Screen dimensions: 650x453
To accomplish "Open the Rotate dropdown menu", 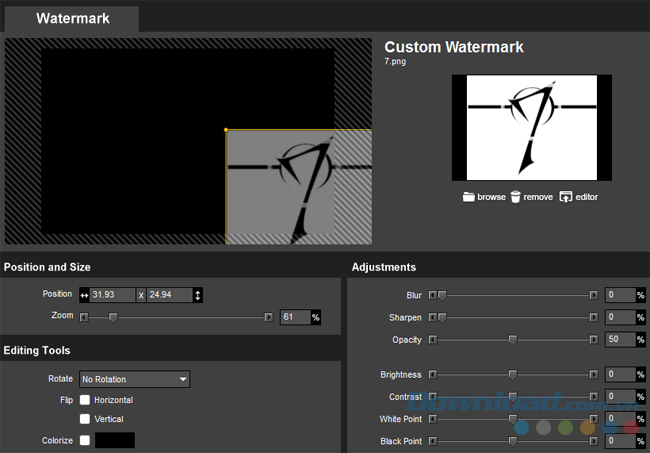I will pyautogui.click(x=134, y=380).
